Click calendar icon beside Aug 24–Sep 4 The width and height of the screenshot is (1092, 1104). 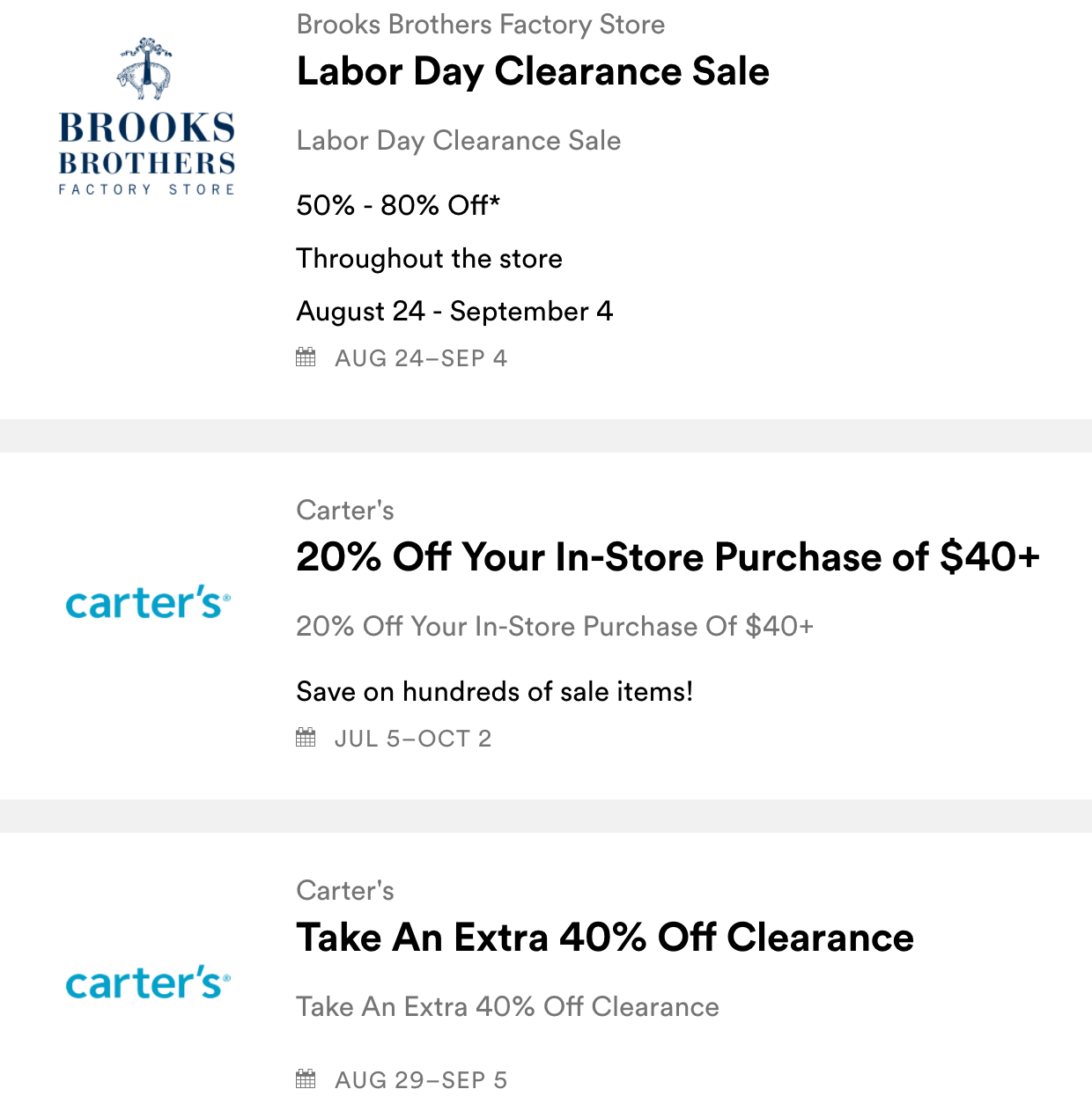coord(306,357)
